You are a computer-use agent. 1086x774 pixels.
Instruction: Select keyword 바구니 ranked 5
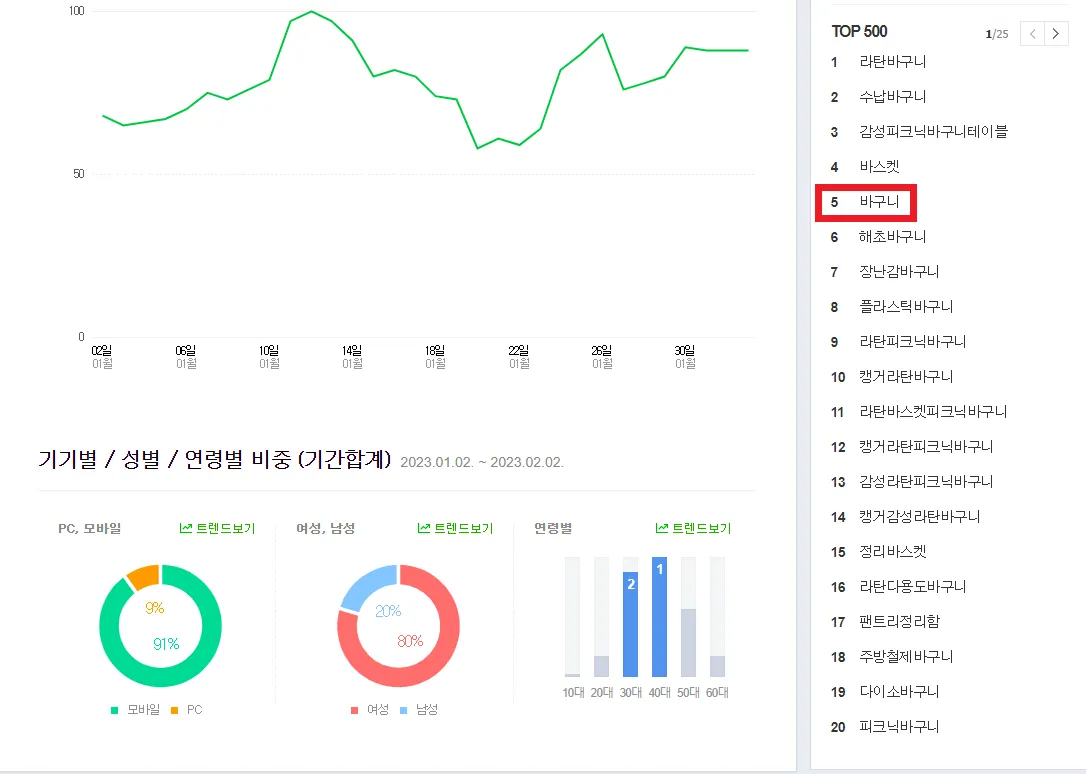tap(880, 201)
